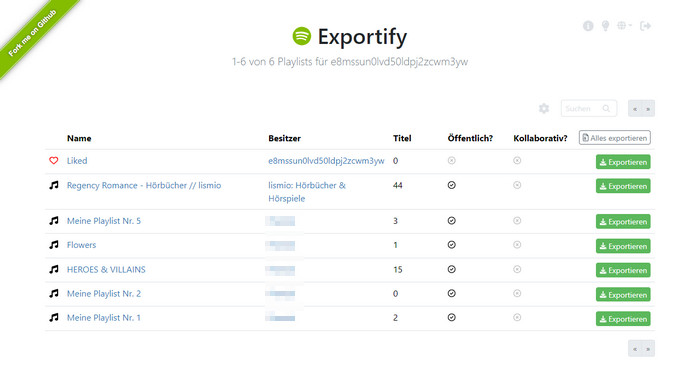The width and height of the screenshot is (700, 387).
Task: Click the Kollaborativ icon for HEROES & VILLAINS
Action: (517, 269)
